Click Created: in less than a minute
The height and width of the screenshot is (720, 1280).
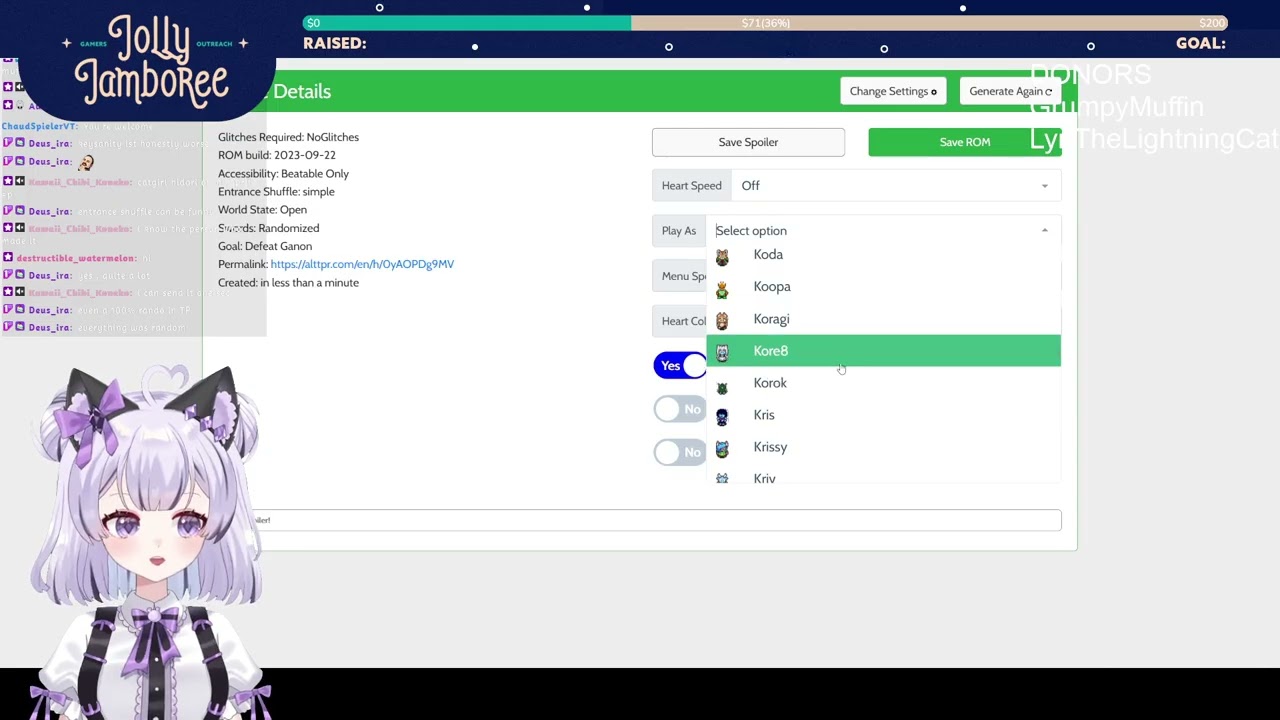coord(288,283)
